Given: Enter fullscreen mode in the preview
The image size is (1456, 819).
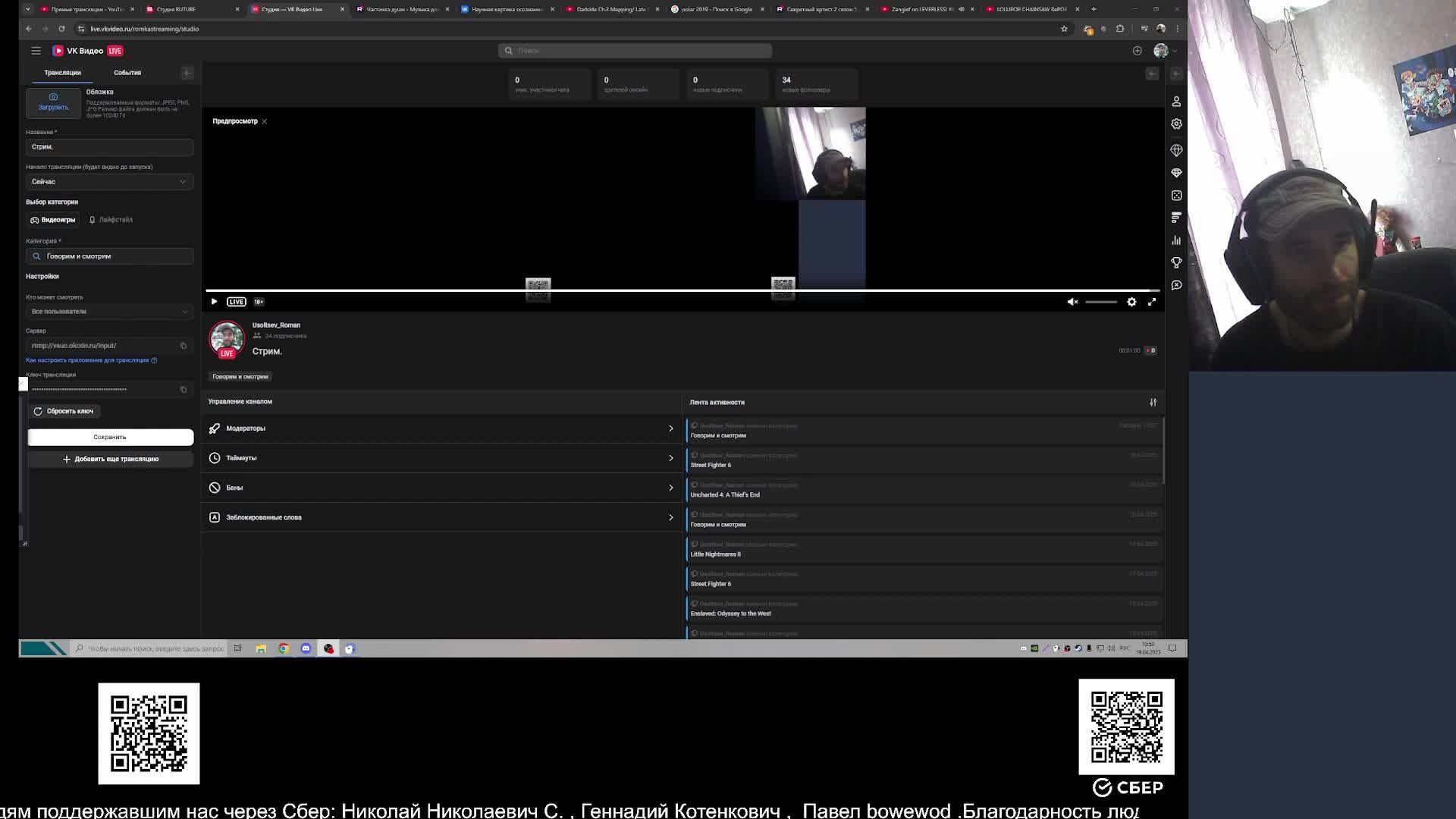Looking at the screenshot, I should click(1151, 302).
